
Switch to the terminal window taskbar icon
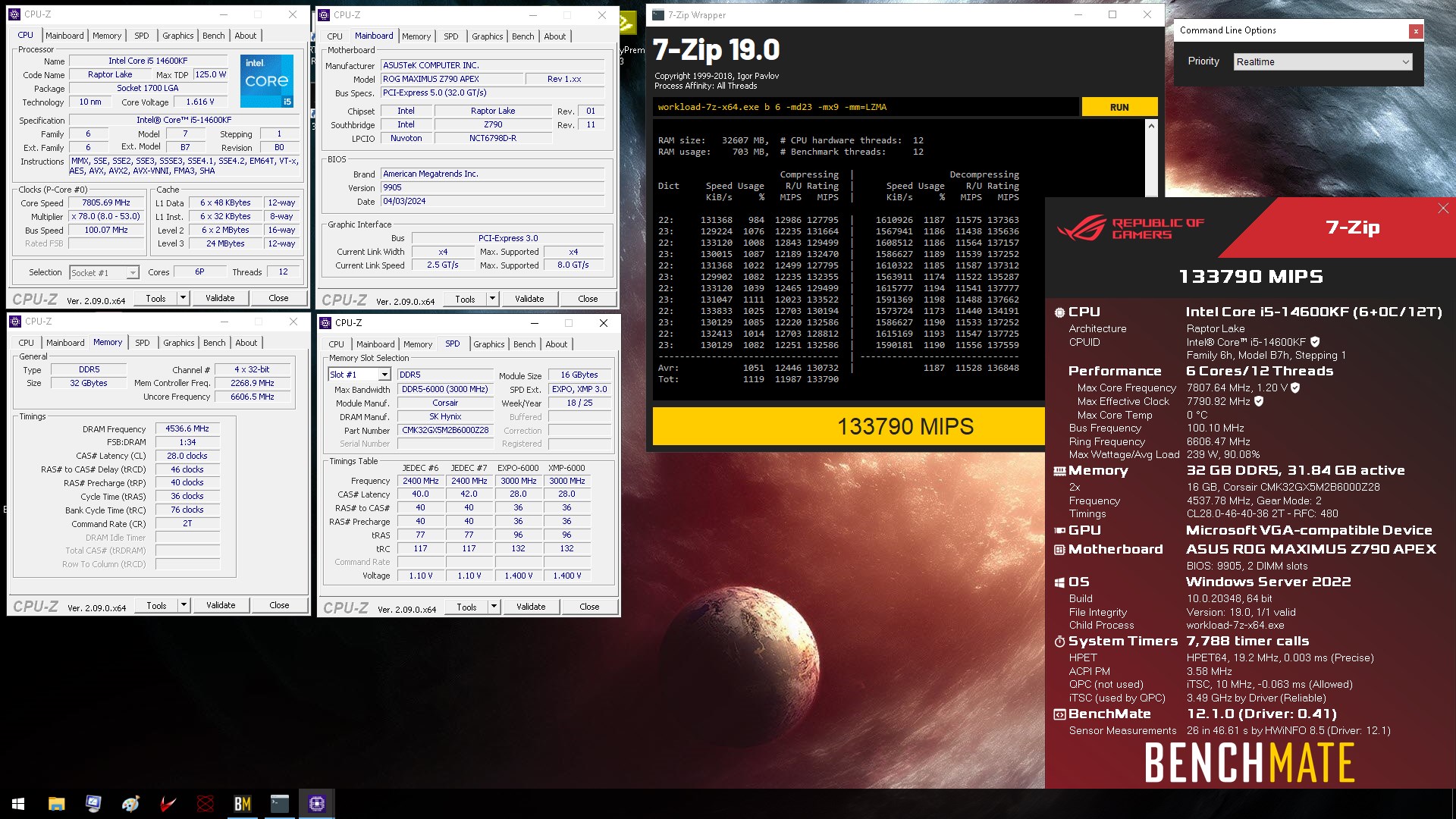279,804
